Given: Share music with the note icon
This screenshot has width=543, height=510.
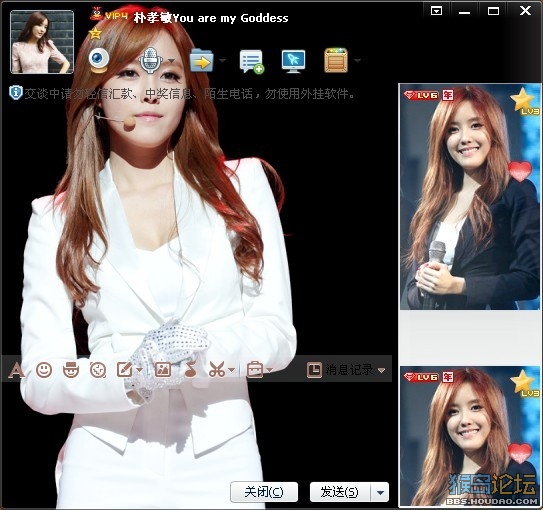Looking at the screenshot, I should (x=190, y=369).
